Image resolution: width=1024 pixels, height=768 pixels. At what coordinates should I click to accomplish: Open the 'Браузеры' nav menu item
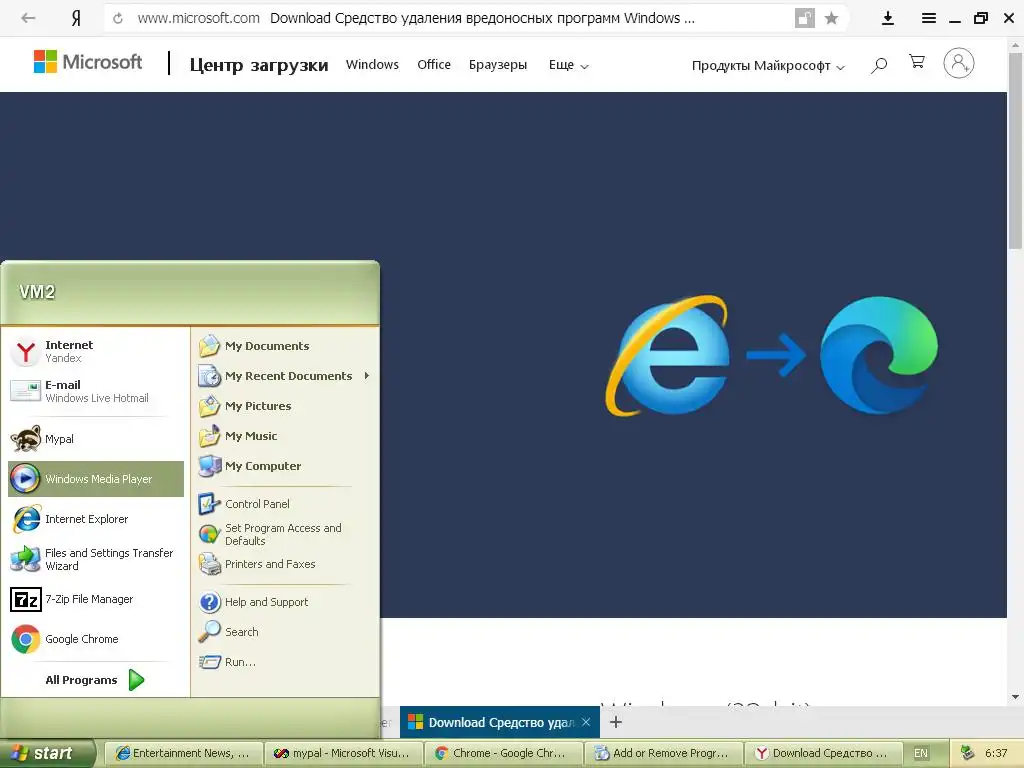(x=498, y=65)
